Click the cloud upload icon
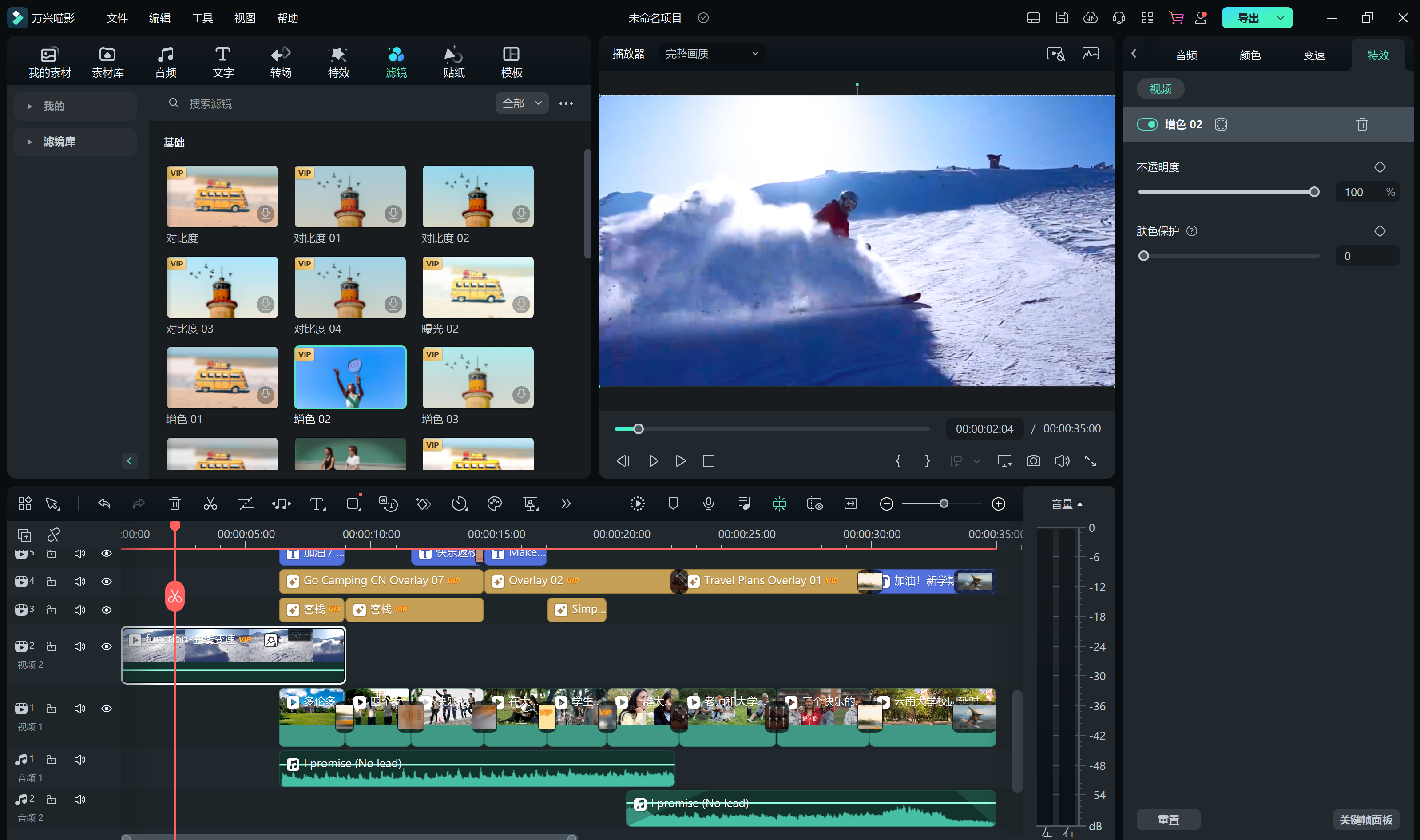The width and height of the screenshot is (1420, 840). (1091, 18)
